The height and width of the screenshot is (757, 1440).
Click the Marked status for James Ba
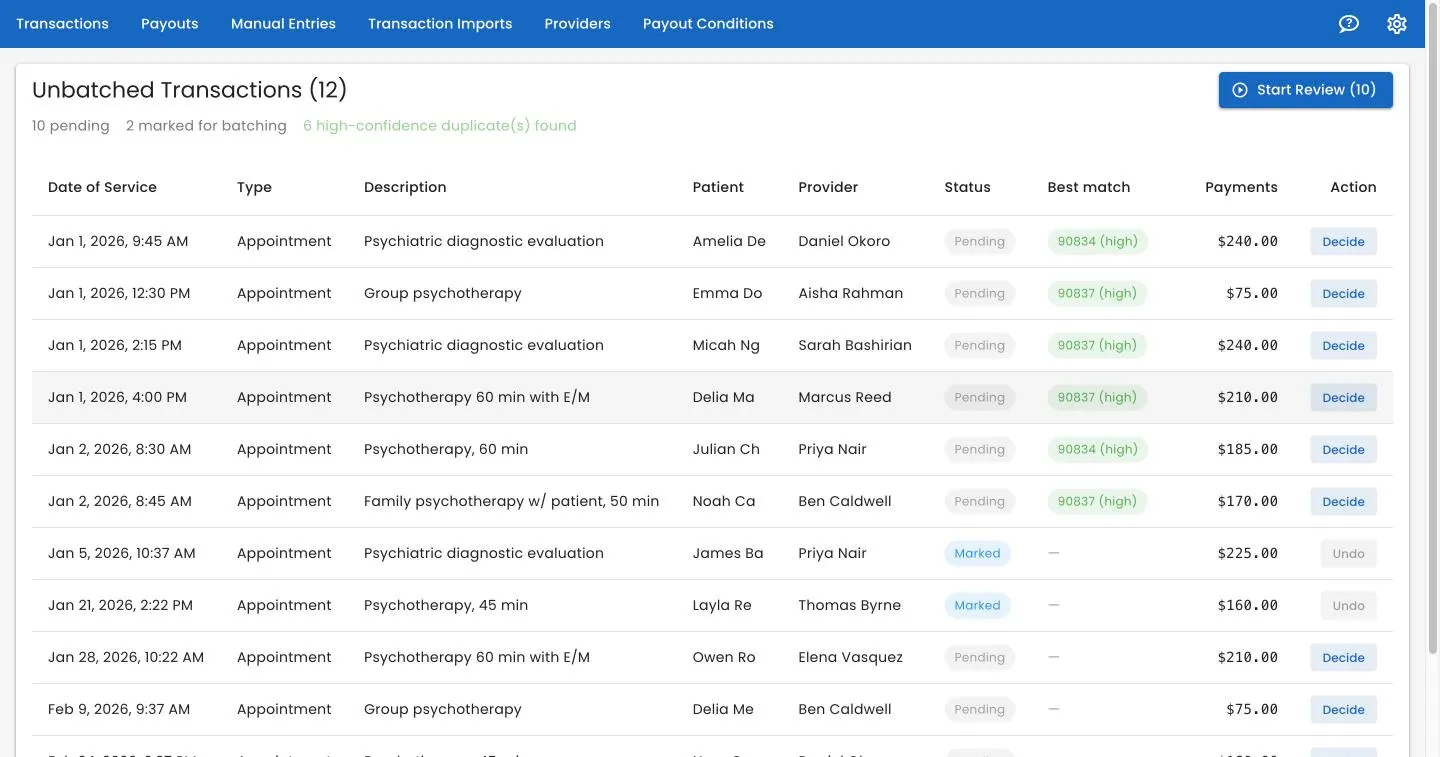pyautogui.click(x=977, y=553)
